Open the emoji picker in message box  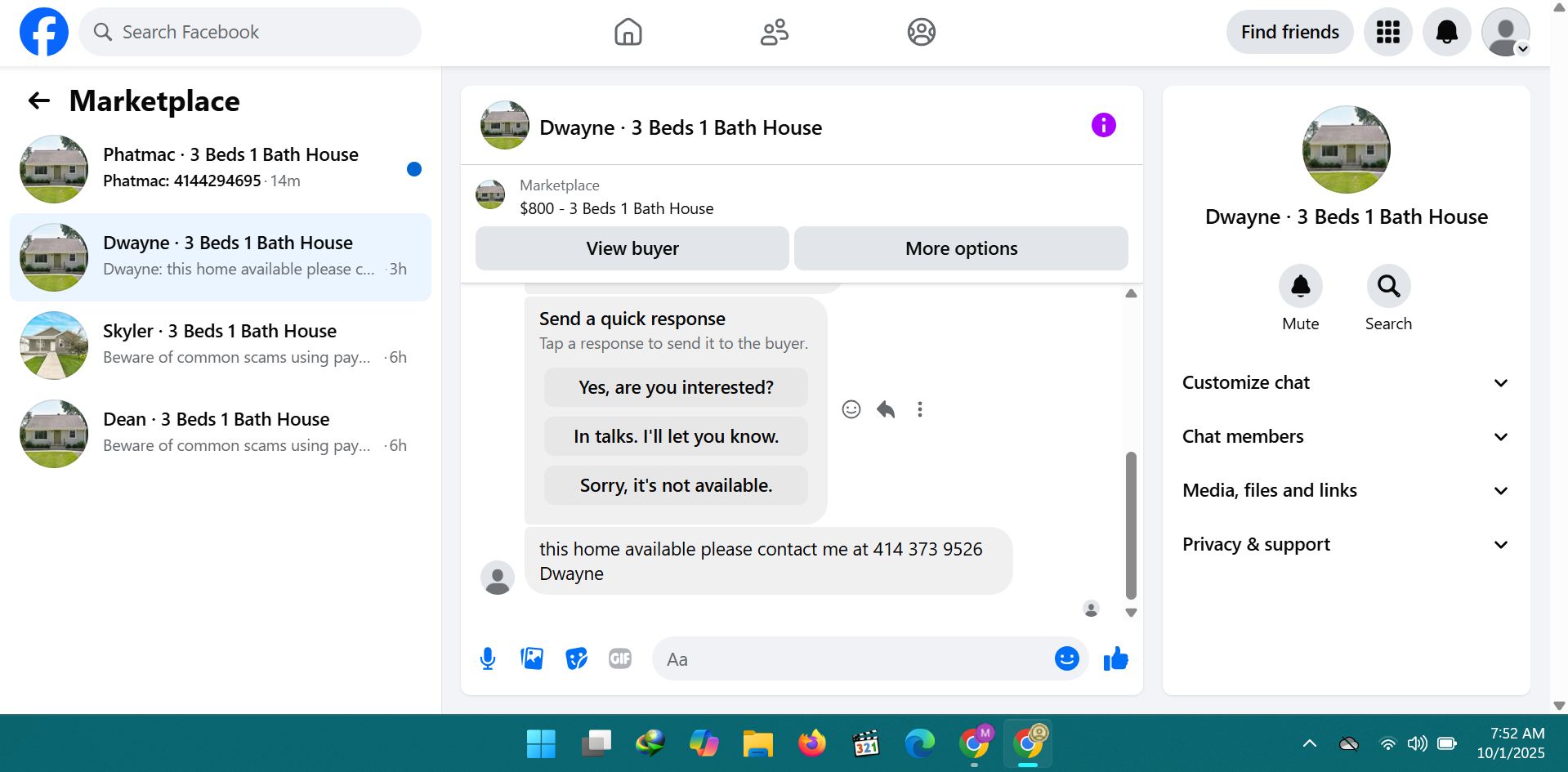(x=1066, y=658)
